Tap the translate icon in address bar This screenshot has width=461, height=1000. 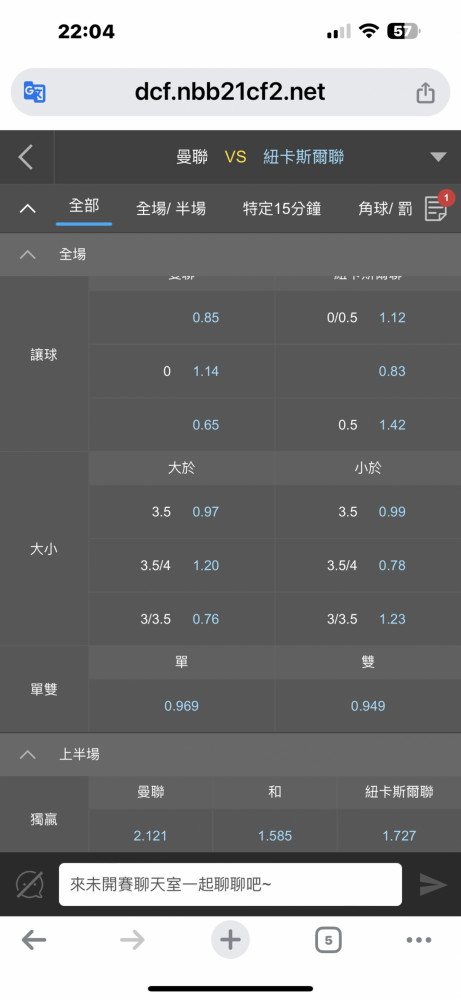tap(34, 92)
